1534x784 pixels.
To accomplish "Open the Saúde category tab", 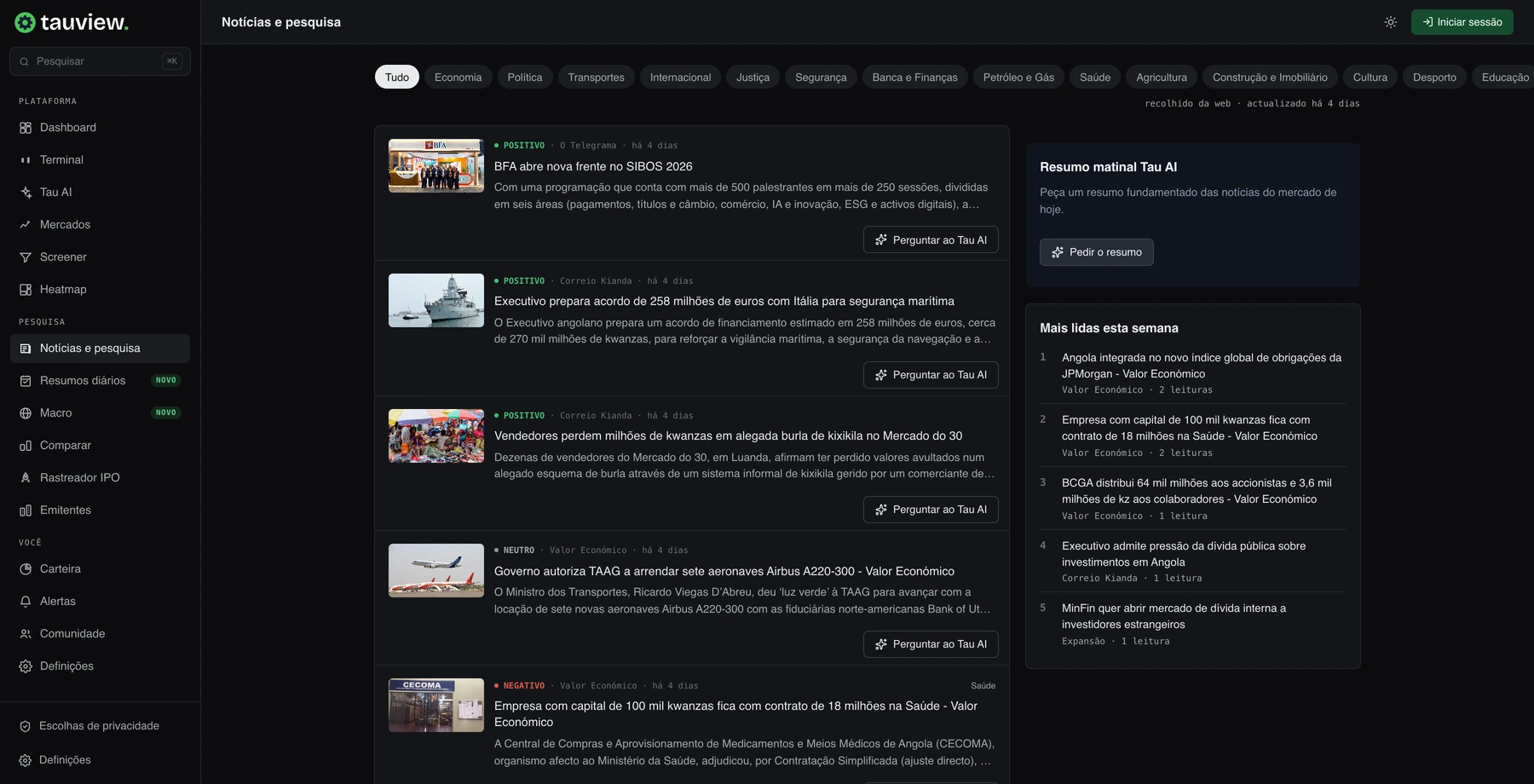I will pos(1095,77).
